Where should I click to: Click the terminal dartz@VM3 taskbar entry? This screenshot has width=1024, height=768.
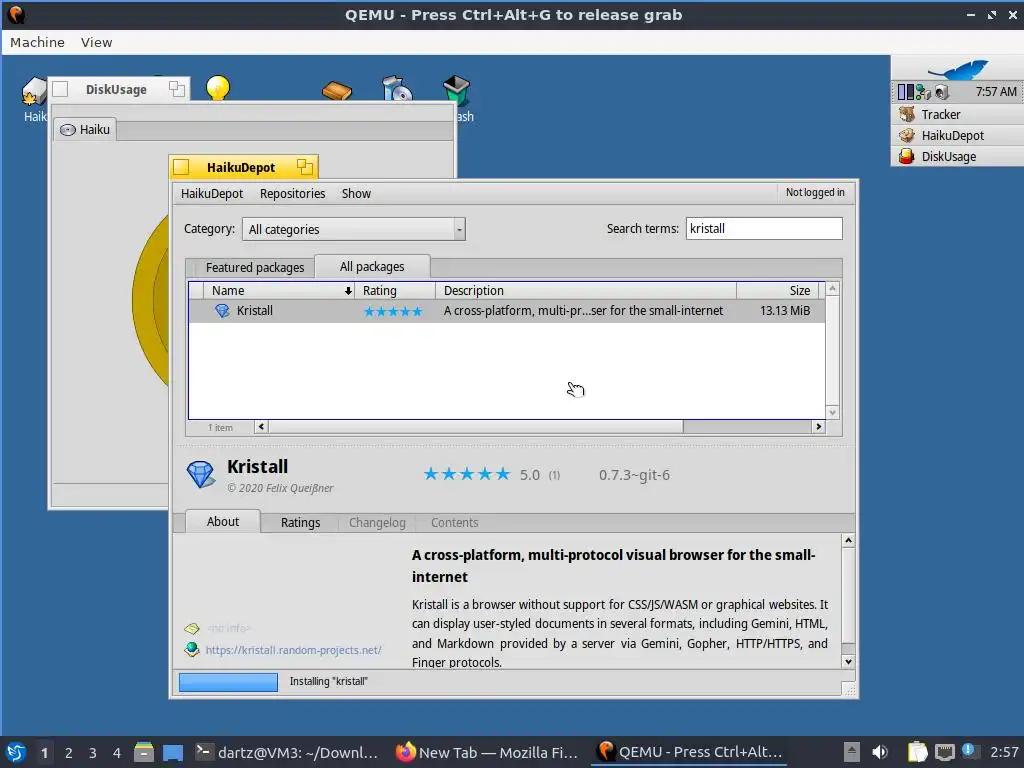click(287, 752)
